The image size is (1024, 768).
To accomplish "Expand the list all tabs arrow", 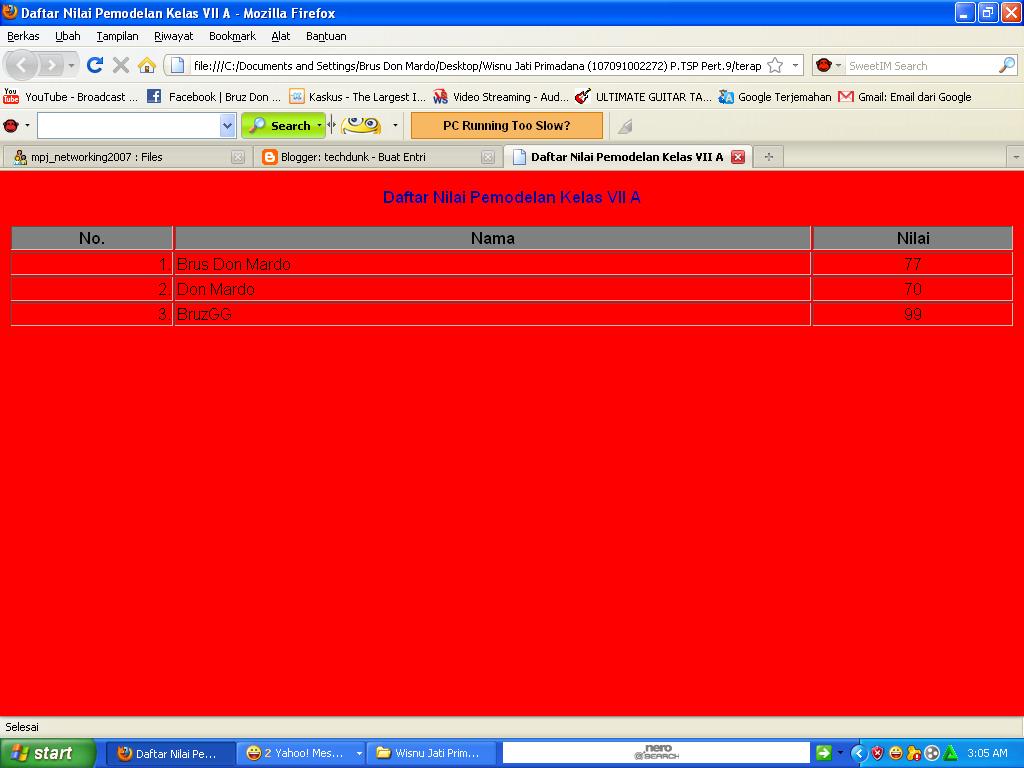I will pyautogui.click(x=1016, y=157).
